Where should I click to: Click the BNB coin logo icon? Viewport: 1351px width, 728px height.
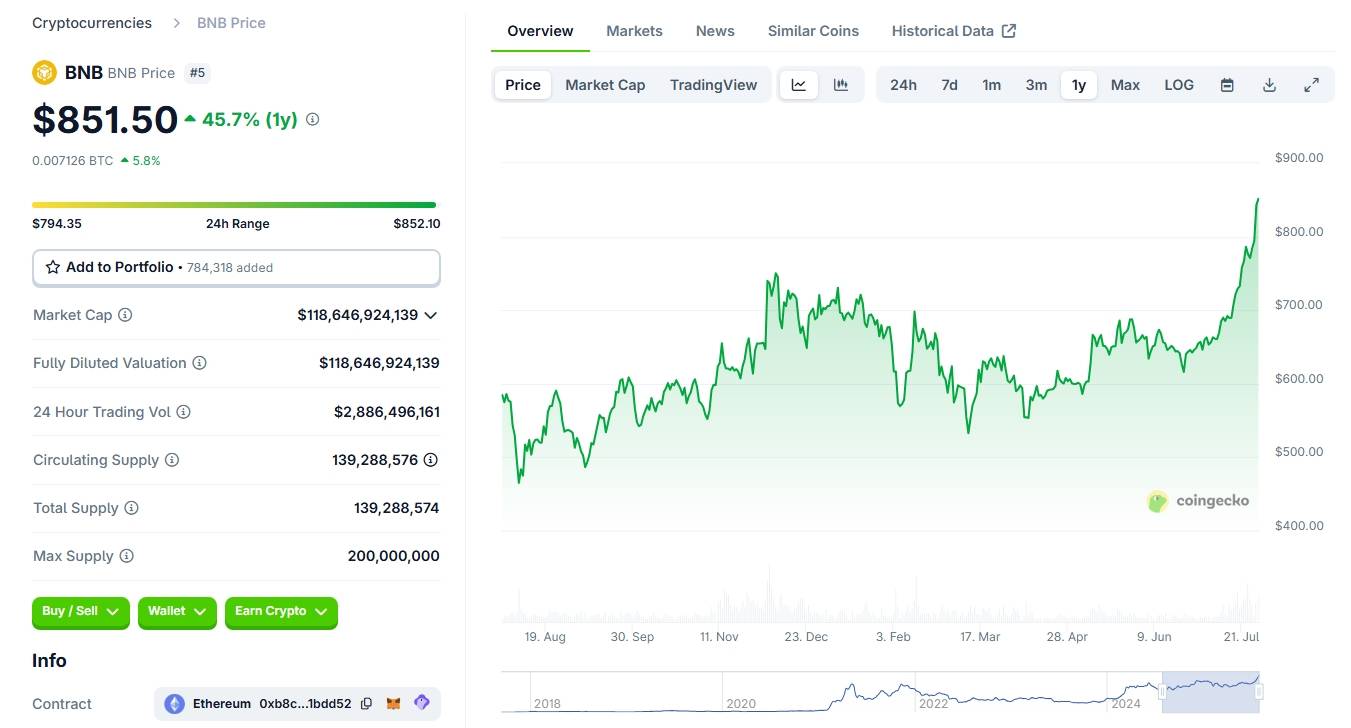click(44, 72)
